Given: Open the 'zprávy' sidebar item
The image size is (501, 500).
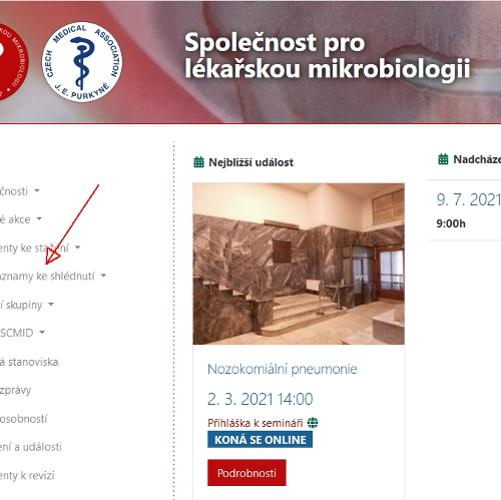Looking at the screenshot, I should click(x=15, y=390).
